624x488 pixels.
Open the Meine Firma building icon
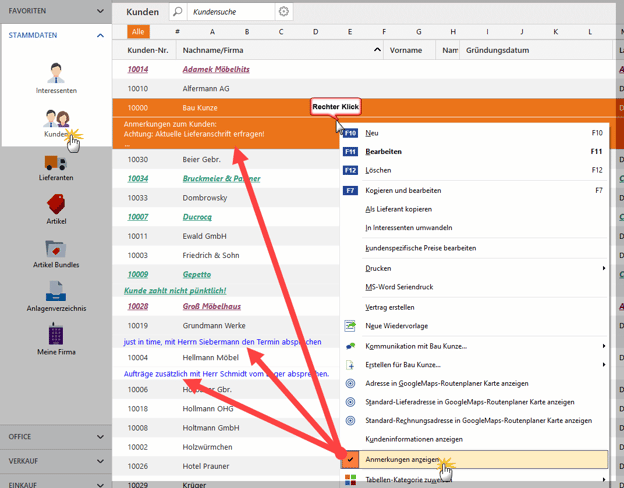[56, 335]
